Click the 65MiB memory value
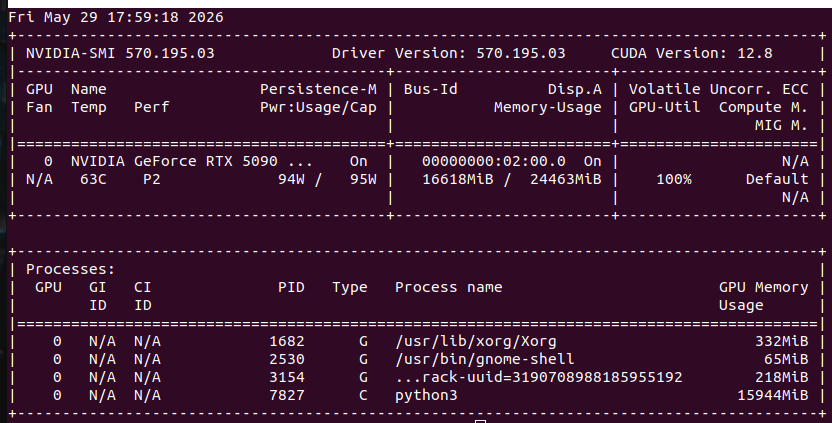 coord(786,359)
